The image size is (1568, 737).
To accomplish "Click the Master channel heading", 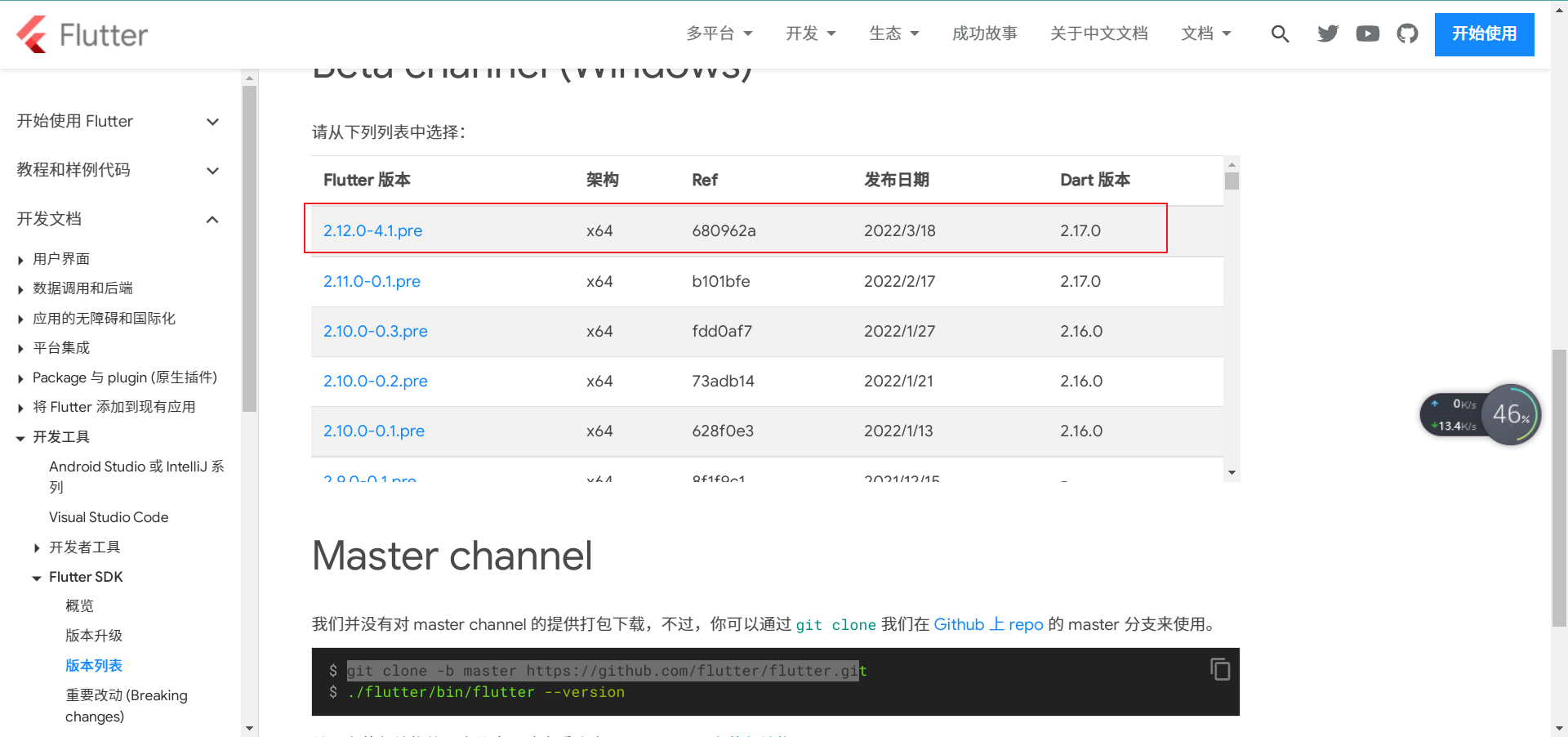I will pos(452,556).
